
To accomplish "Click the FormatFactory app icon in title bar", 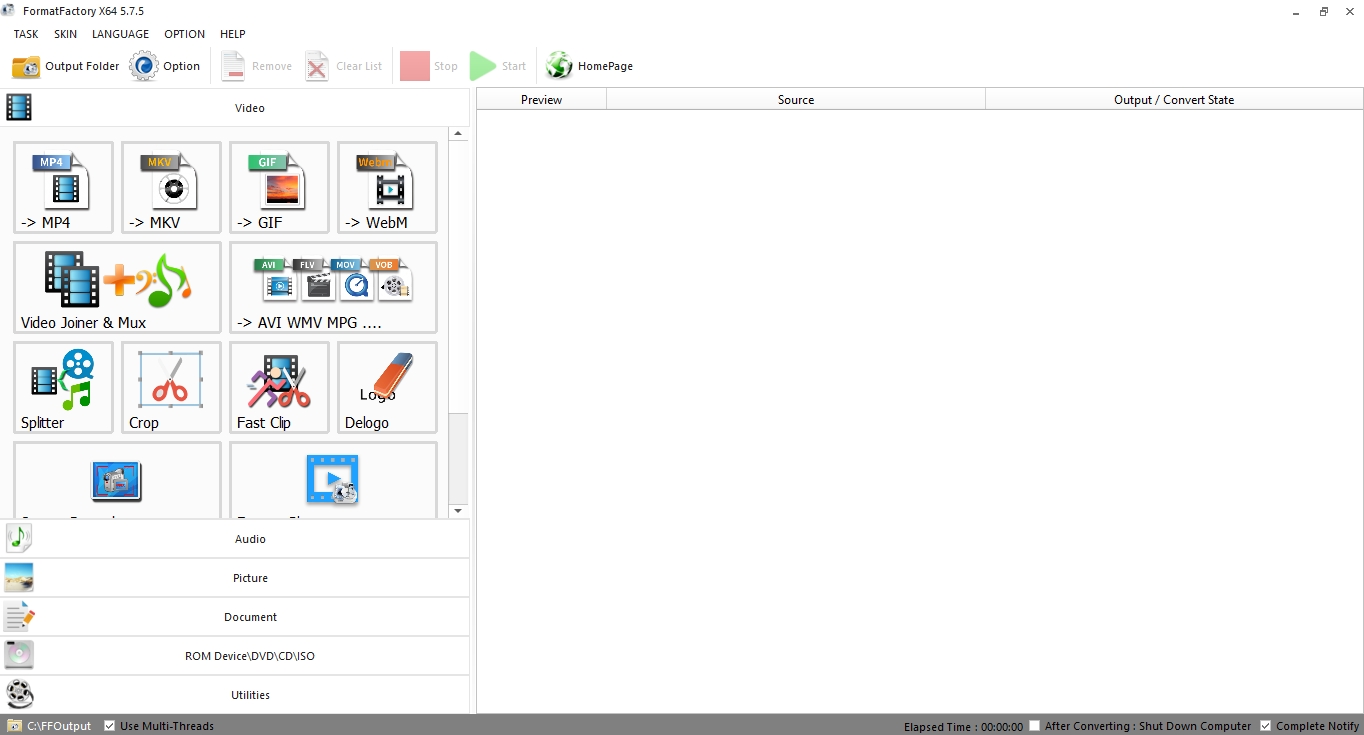I will coord(9,11).
